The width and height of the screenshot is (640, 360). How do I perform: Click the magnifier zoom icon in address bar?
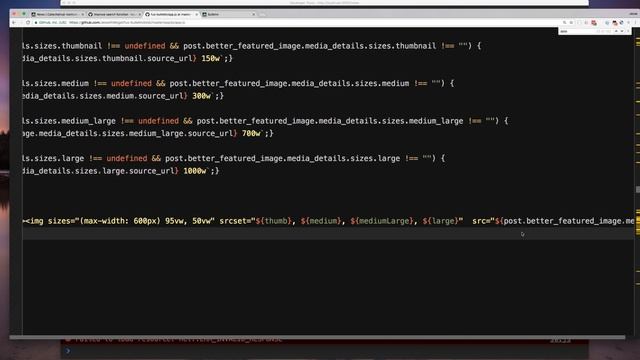pos(564,22)
